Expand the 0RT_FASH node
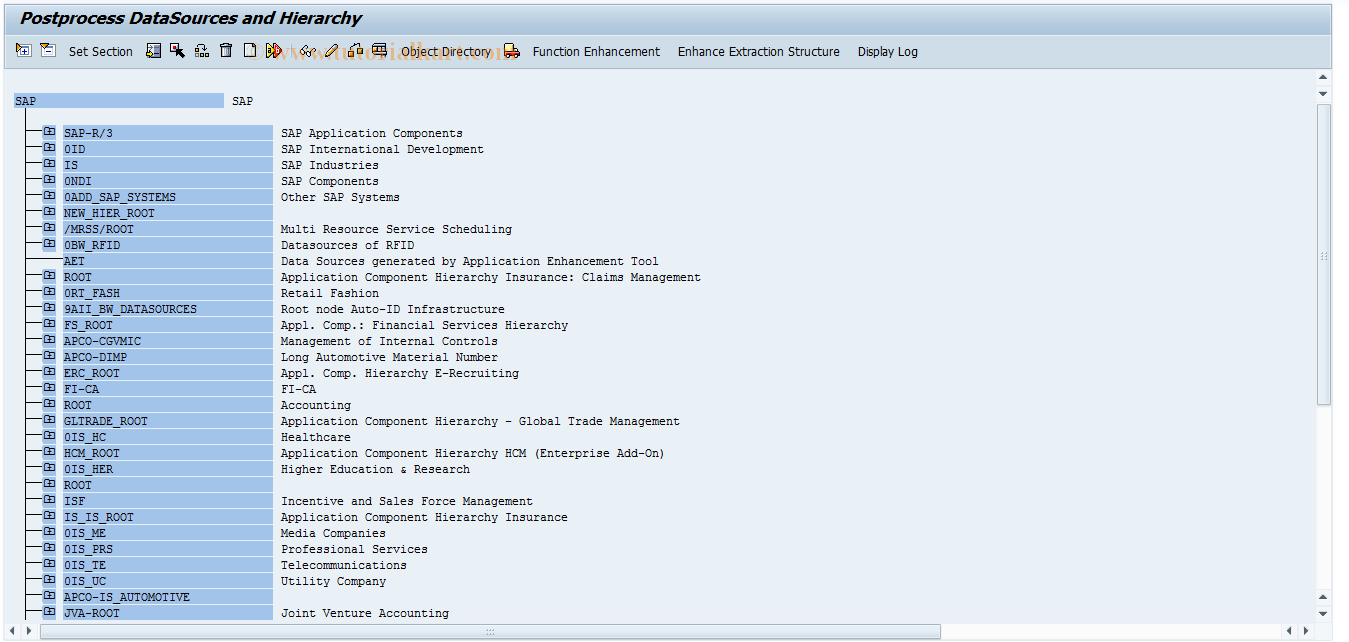 (x=49, y=292)
